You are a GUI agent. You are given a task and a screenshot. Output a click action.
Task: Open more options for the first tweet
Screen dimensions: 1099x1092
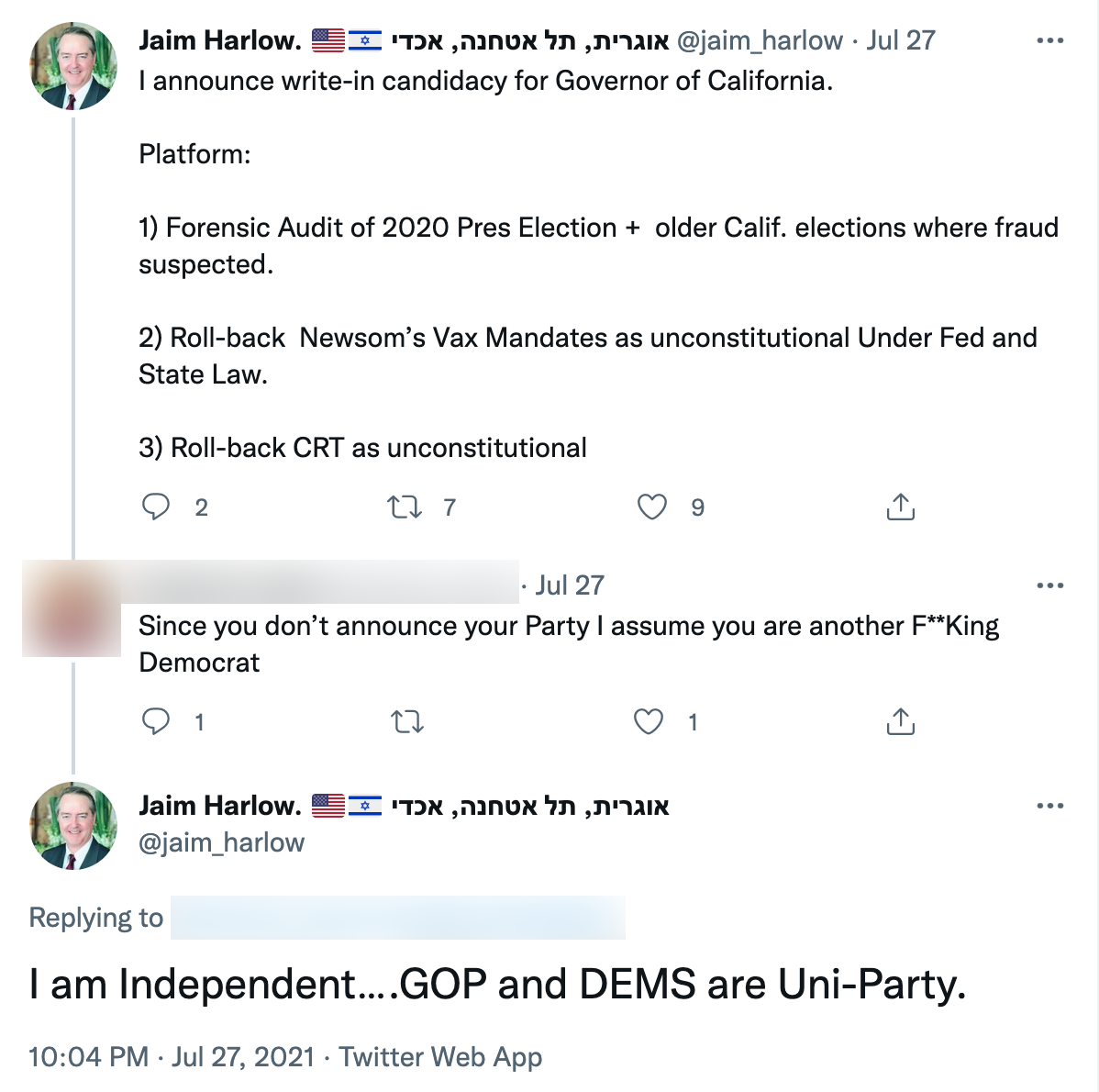1049,41
